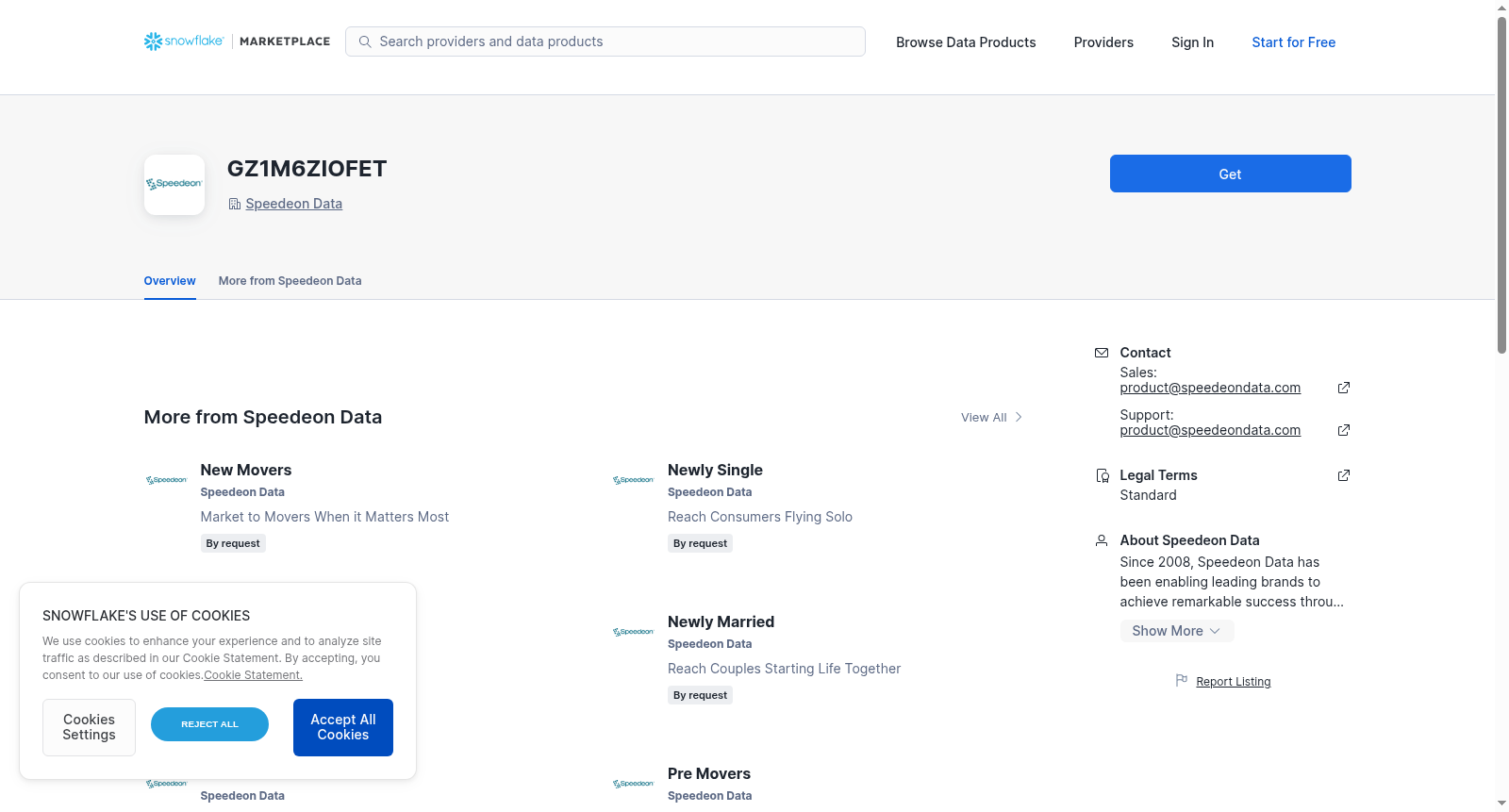Screen dimensions: 1509x812
Task: Open the Speedeon Data provider link
Action: (x=293, y=204)
